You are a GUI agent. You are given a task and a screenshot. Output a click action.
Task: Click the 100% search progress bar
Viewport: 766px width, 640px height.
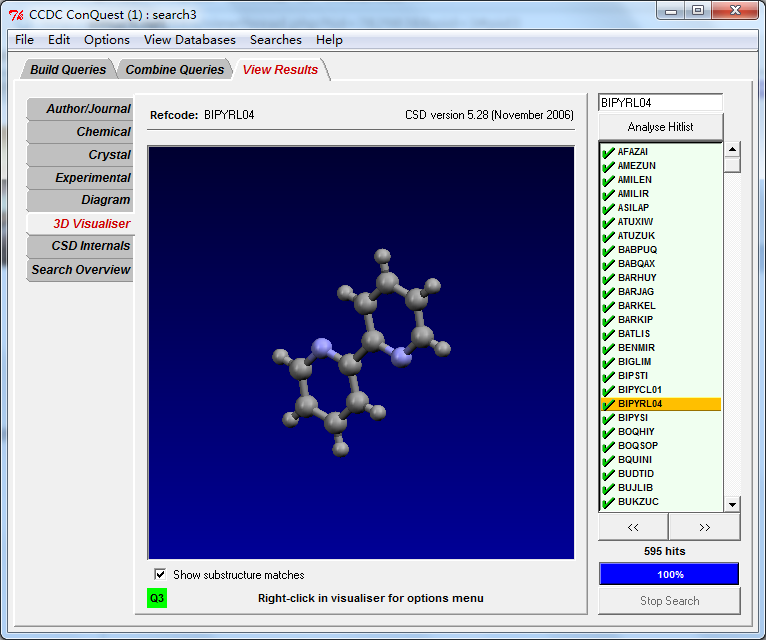[x=669, y=574]
